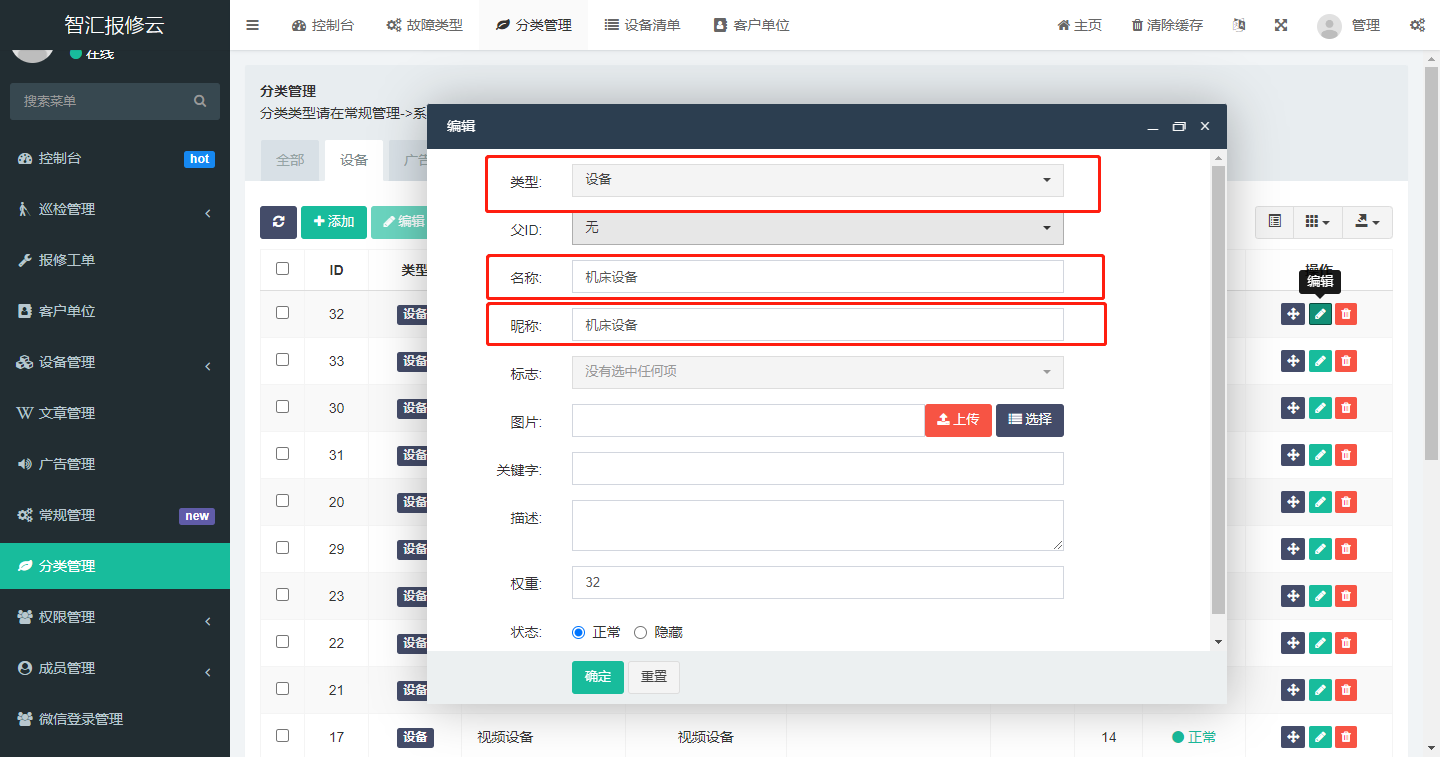Refresh the category table with the refresh button

[278, 222]
